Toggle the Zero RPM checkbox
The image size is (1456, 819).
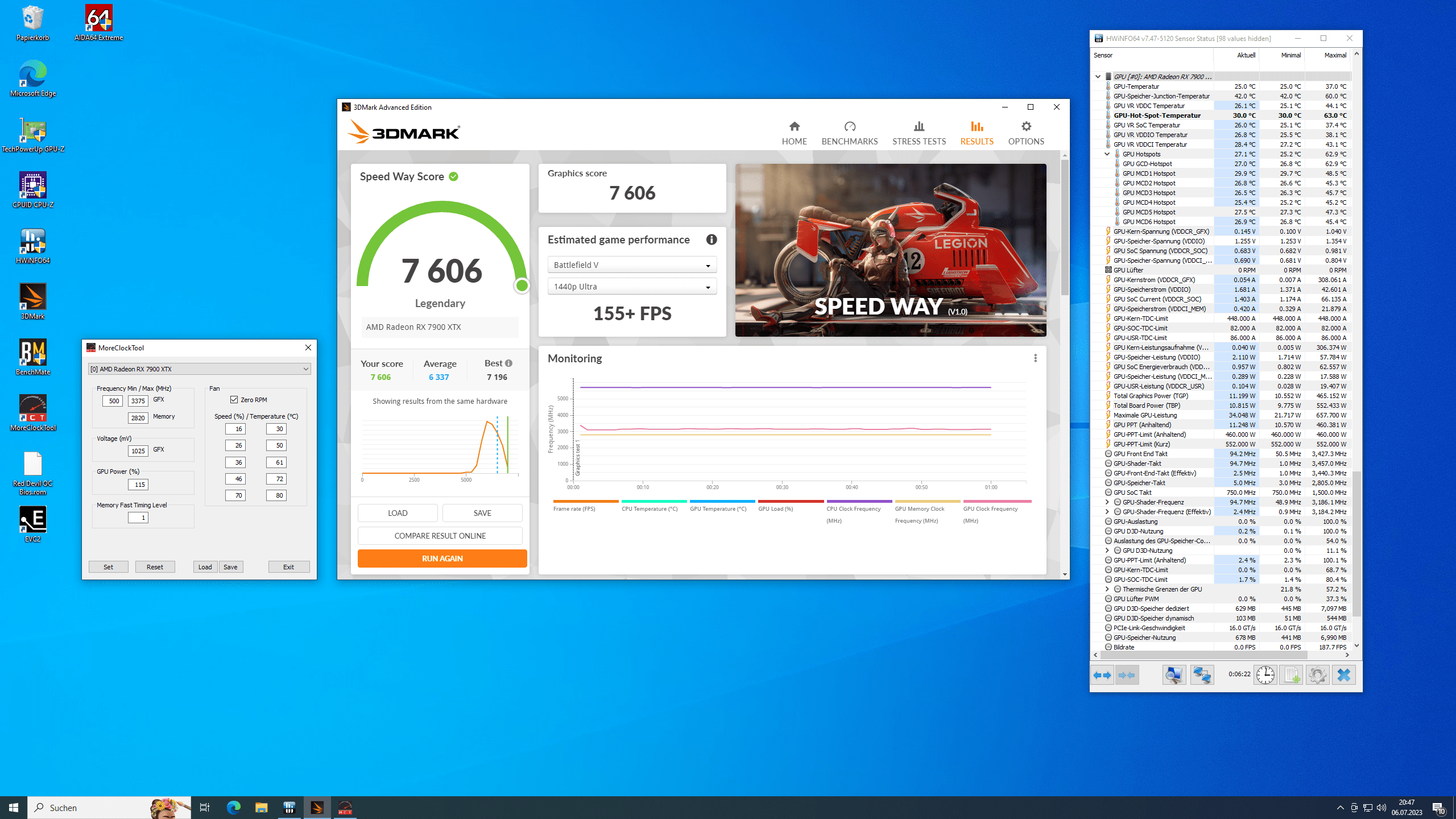[234, 400]
